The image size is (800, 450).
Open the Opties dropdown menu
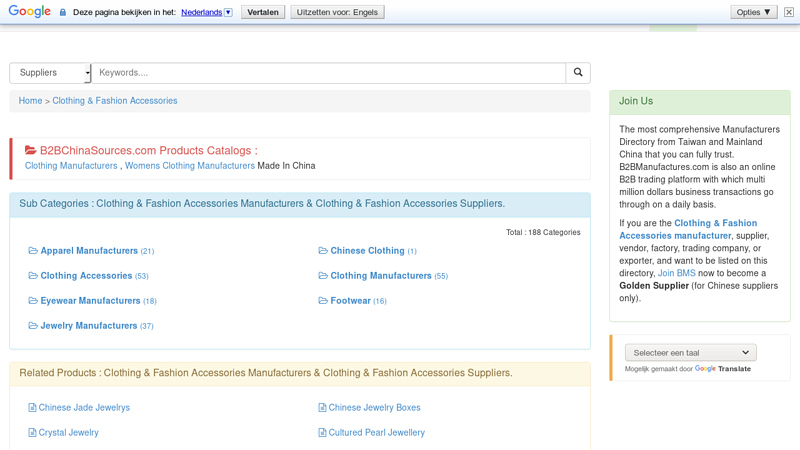tap(754, 12)
